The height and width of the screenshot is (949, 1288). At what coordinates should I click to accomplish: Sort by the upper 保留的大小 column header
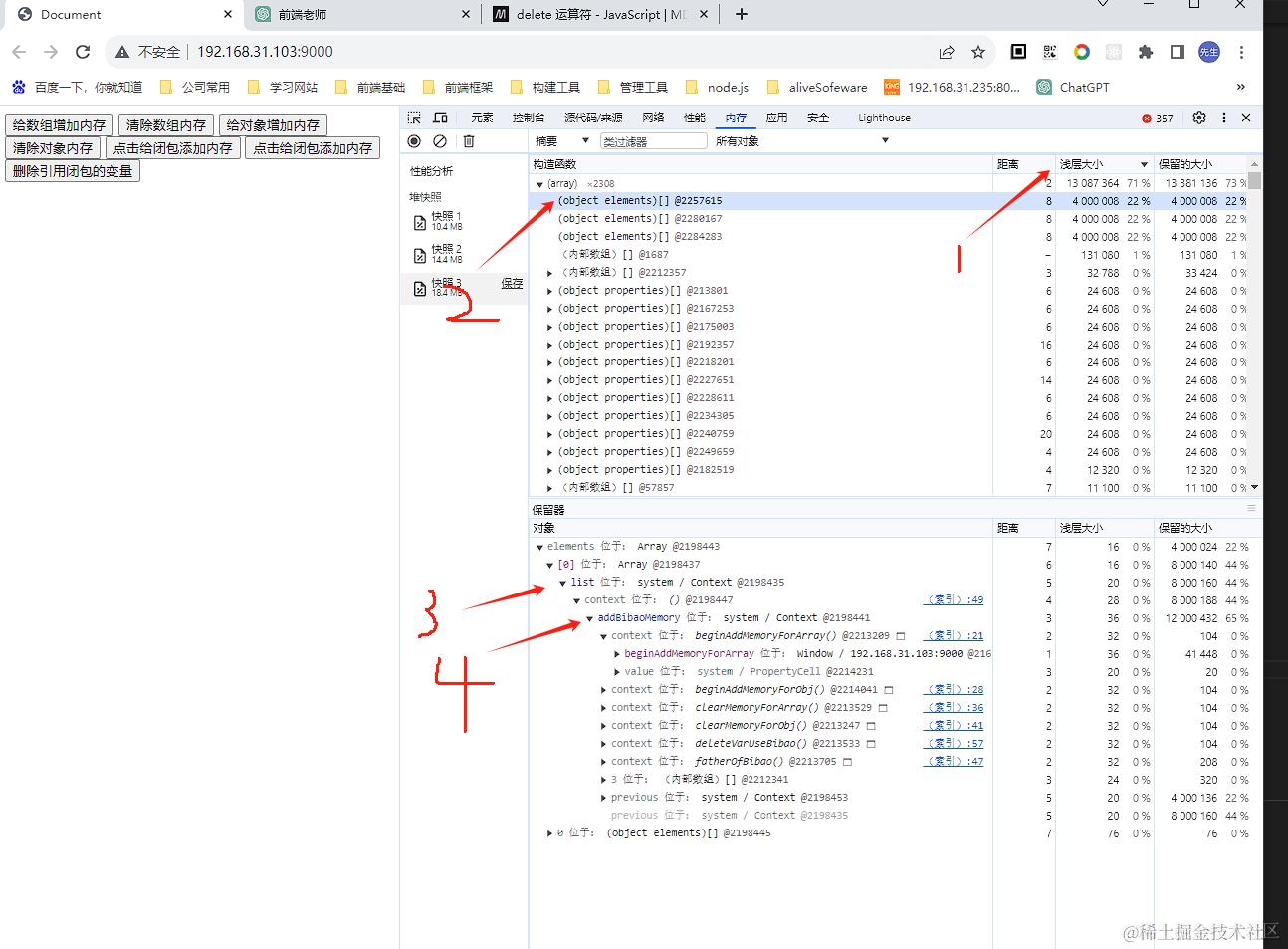tap(1200, 164)
